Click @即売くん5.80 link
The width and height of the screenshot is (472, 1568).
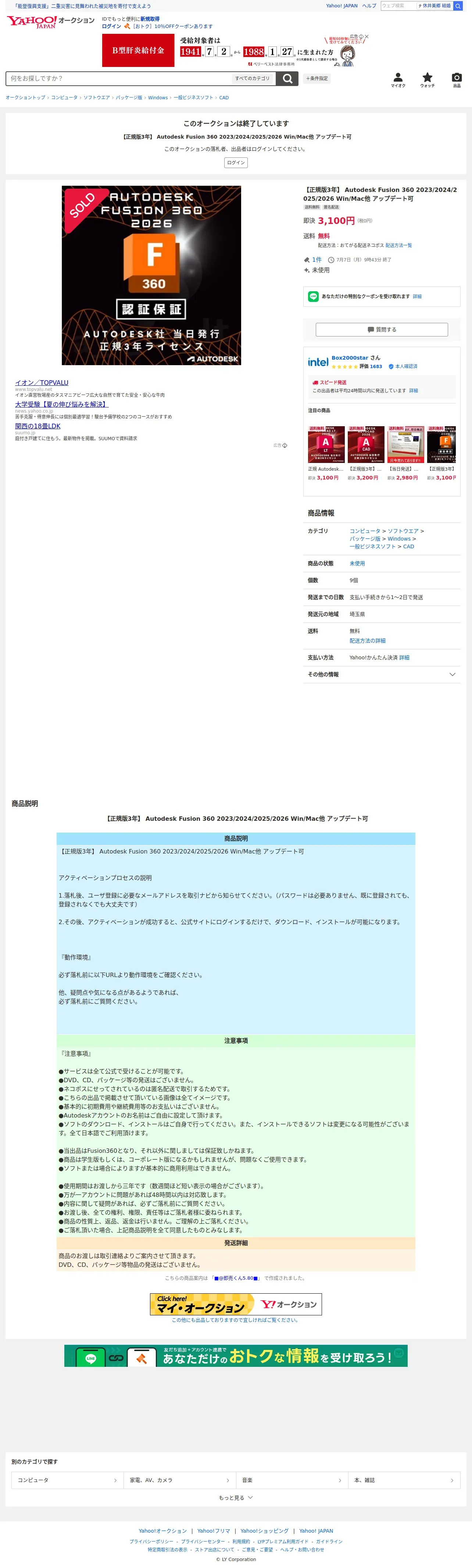pos(236,1278)
